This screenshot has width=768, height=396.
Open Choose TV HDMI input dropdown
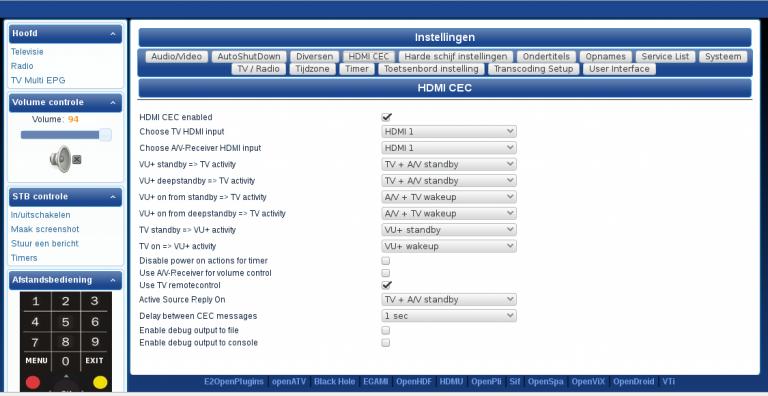coord(449,131)
